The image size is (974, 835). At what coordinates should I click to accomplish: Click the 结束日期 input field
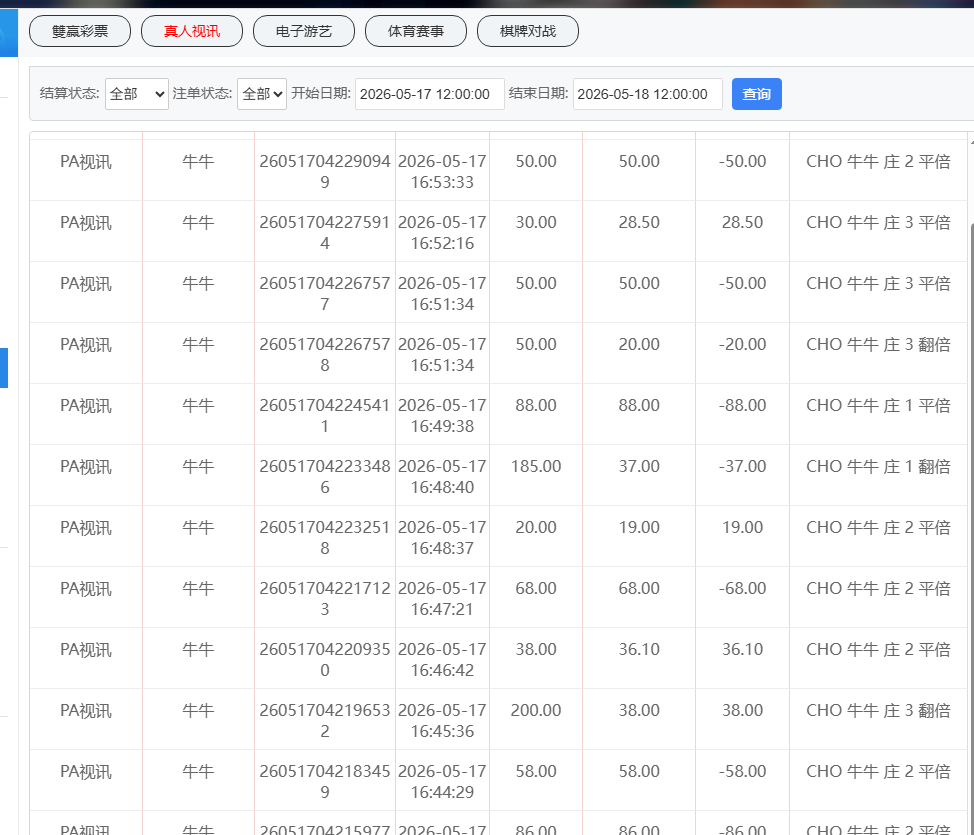647,94
